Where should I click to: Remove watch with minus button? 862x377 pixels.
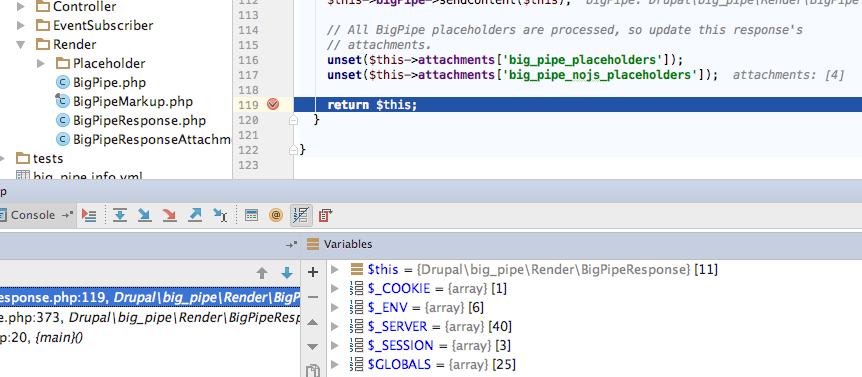[312, 297]
